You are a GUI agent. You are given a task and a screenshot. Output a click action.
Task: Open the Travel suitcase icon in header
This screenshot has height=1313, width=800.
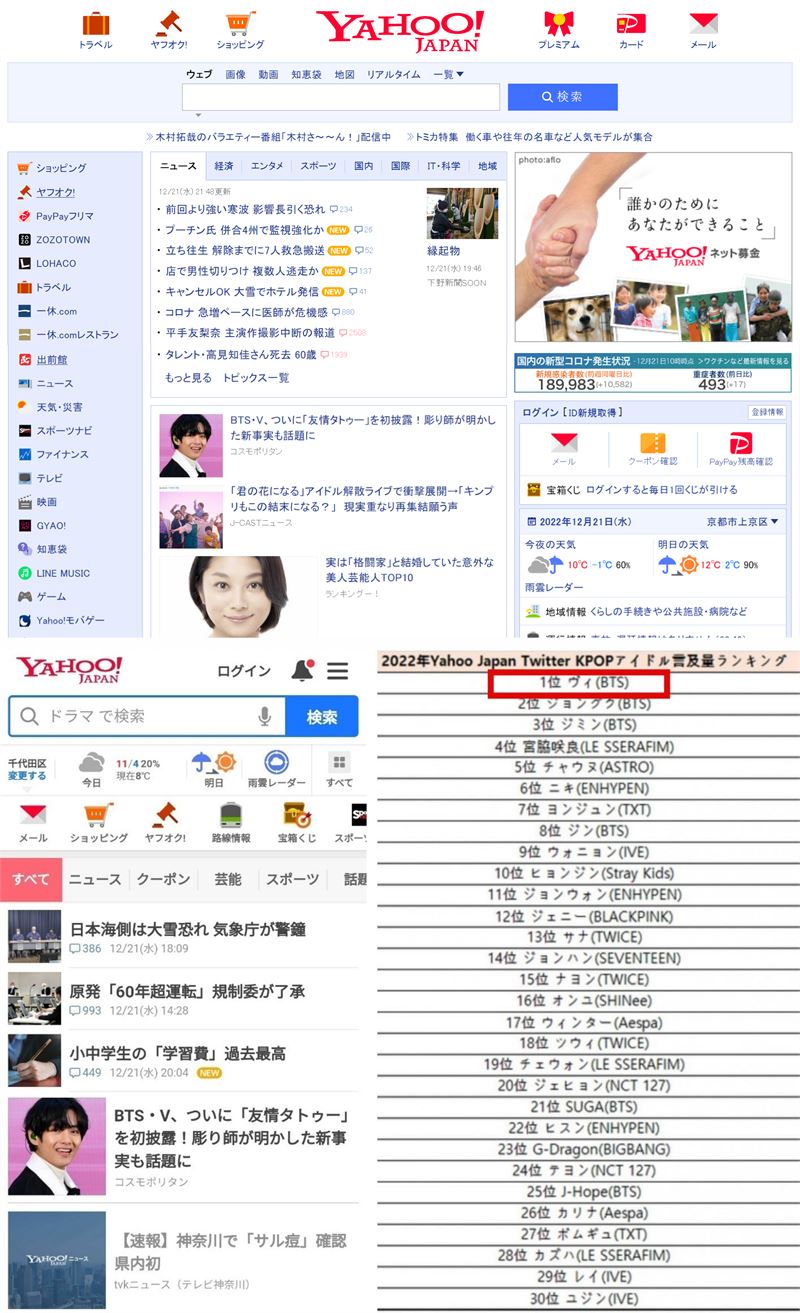(96, 23)
